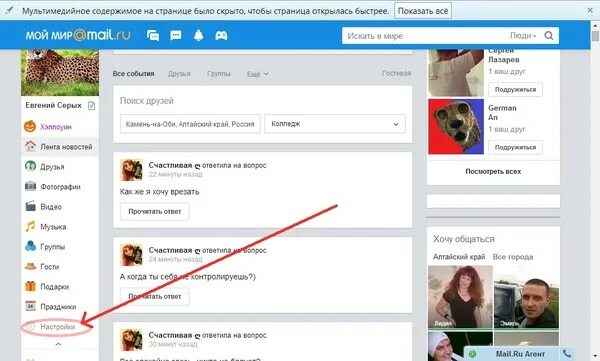Click the Посмотреть всех link

pos(493,172)
